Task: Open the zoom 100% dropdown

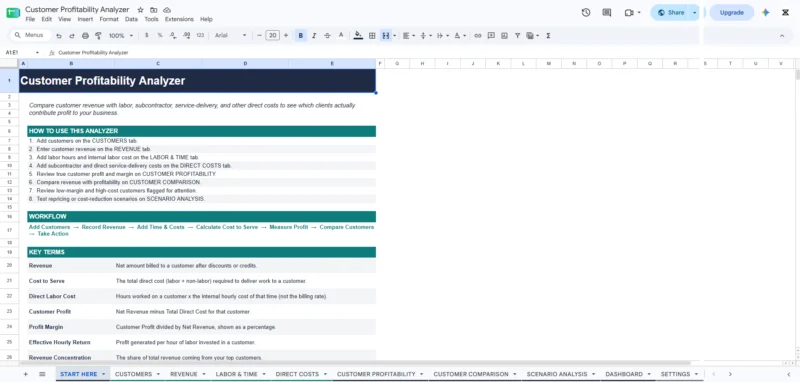Action: (120, 36)
